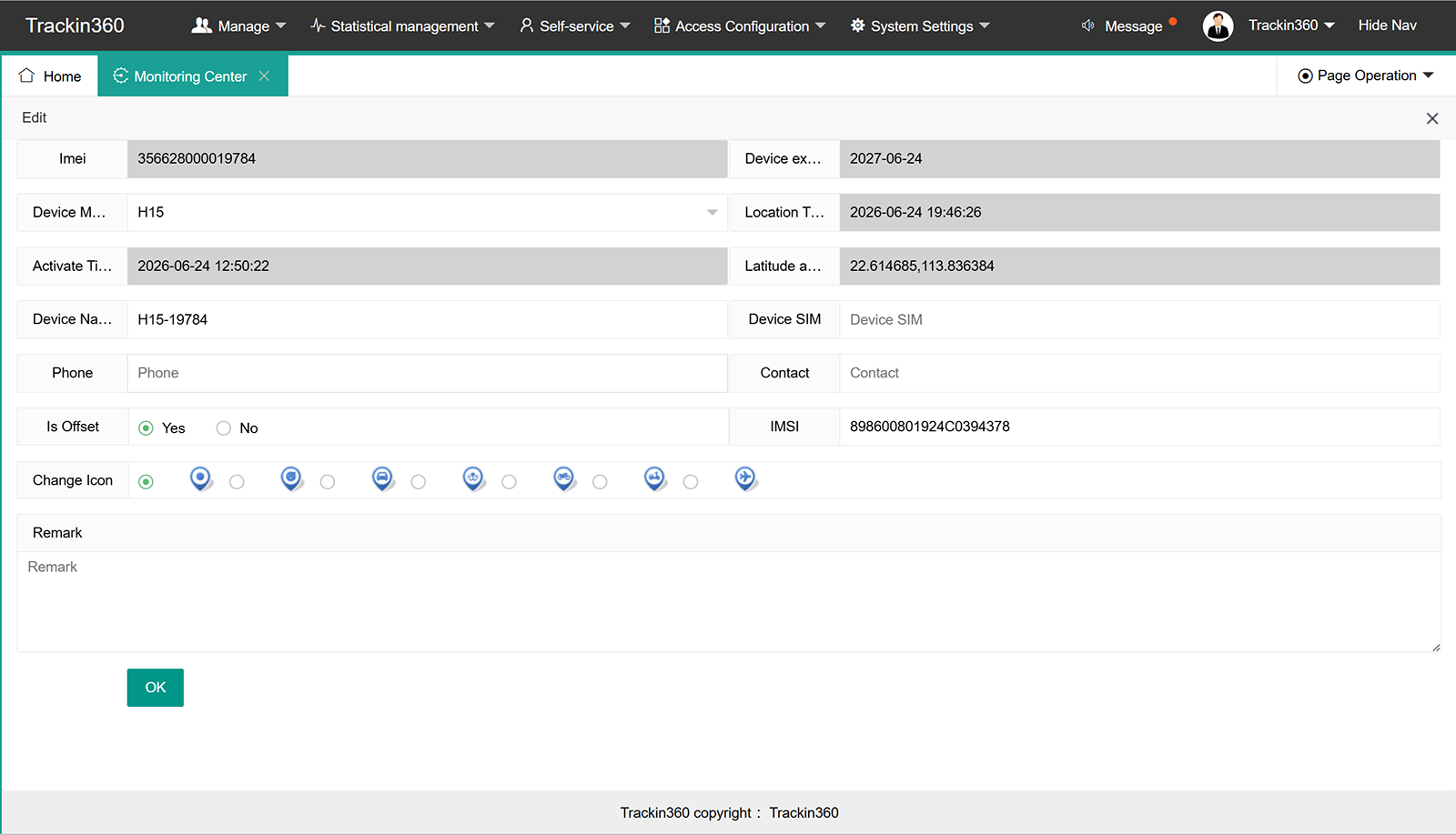Click the Device Name input field

coord(427,319)
